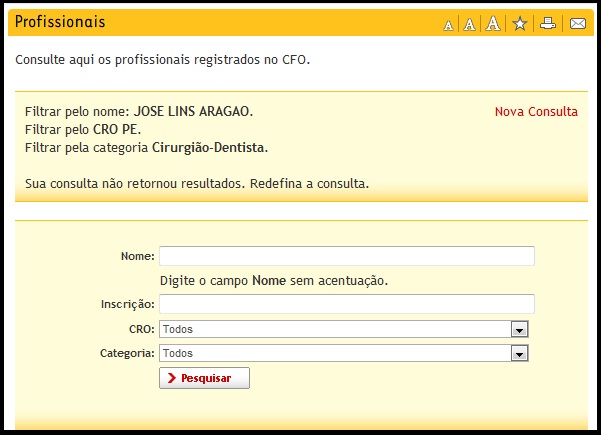Open the Categoria dropdown list
The image size is (601, 436).
(x=335, y=353)
